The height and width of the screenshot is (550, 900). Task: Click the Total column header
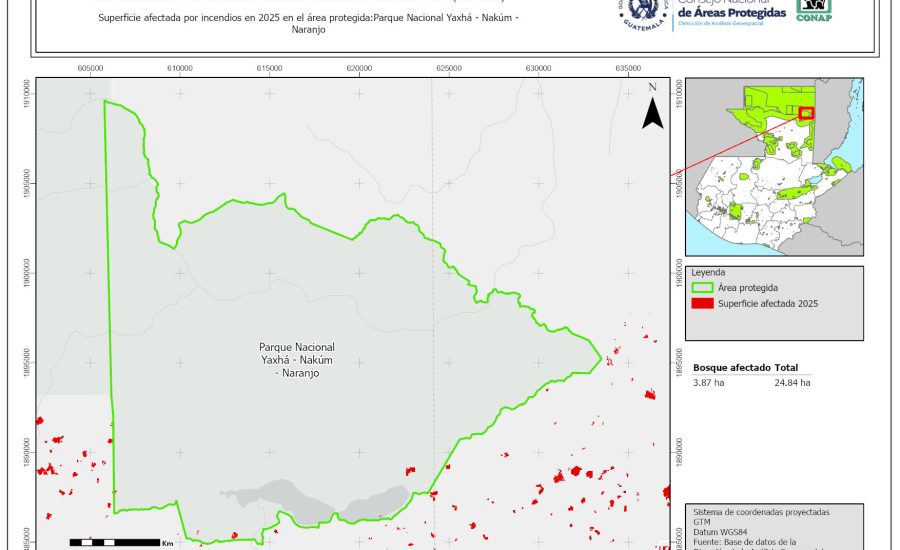[786, 368]
